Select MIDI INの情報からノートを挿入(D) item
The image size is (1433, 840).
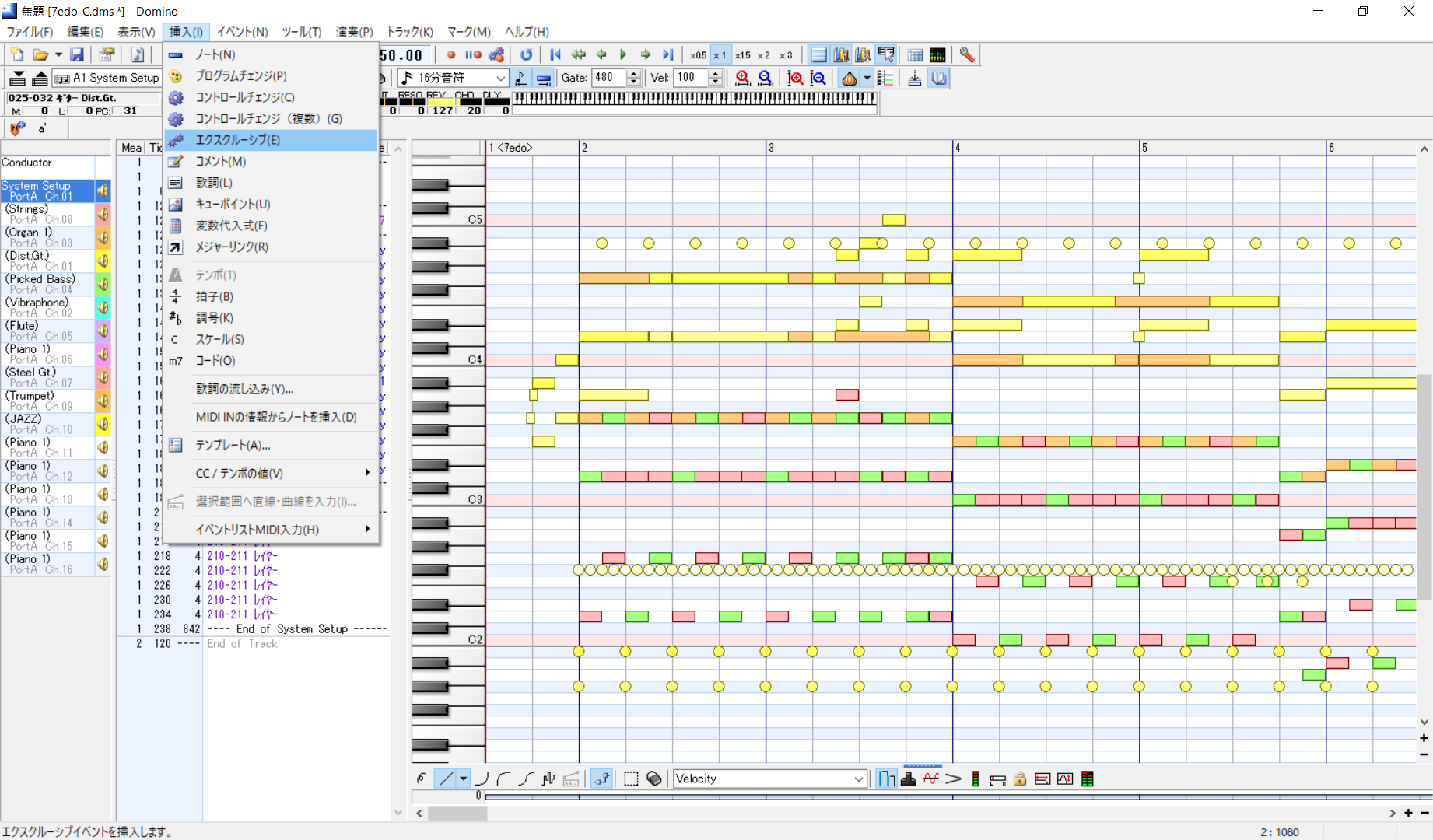(270, 417)
